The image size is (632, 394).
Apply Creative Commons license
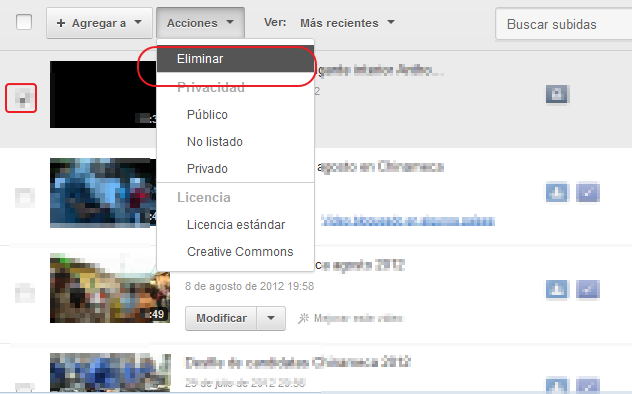coord(240,251)
